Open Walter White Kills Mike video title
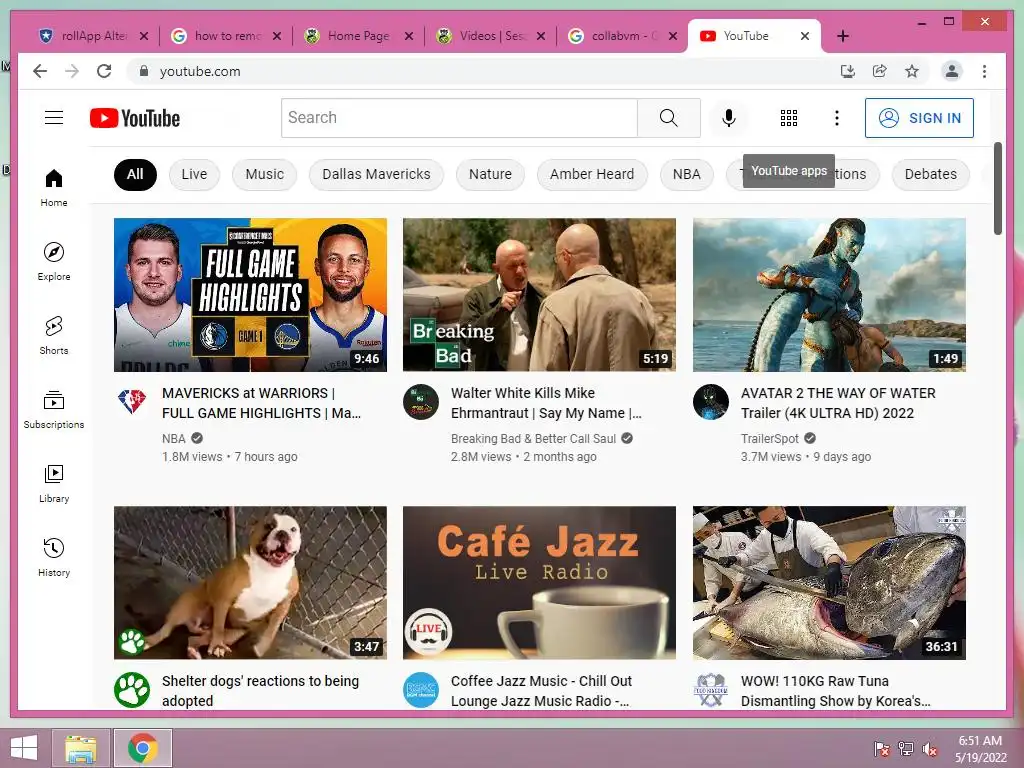1024x768 pixels. (546, 403)
